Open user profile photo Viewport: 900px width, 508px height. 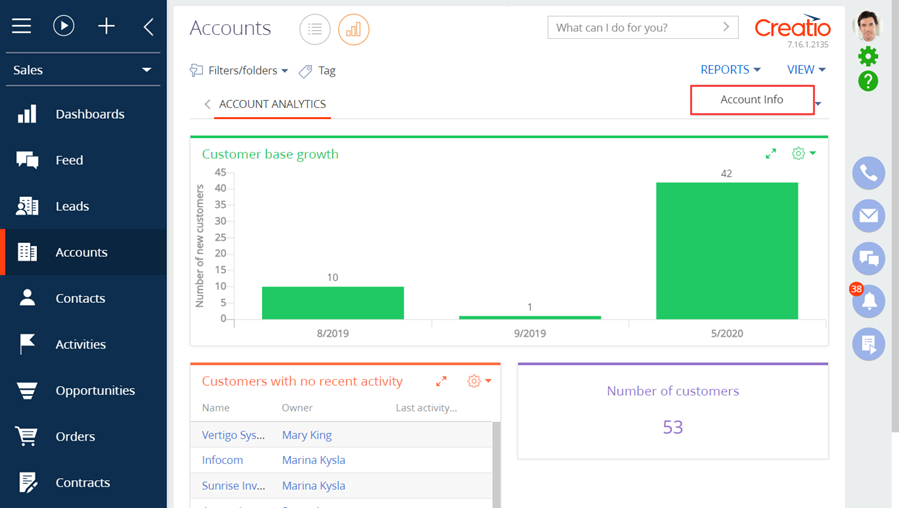click(x=868, y=26)
